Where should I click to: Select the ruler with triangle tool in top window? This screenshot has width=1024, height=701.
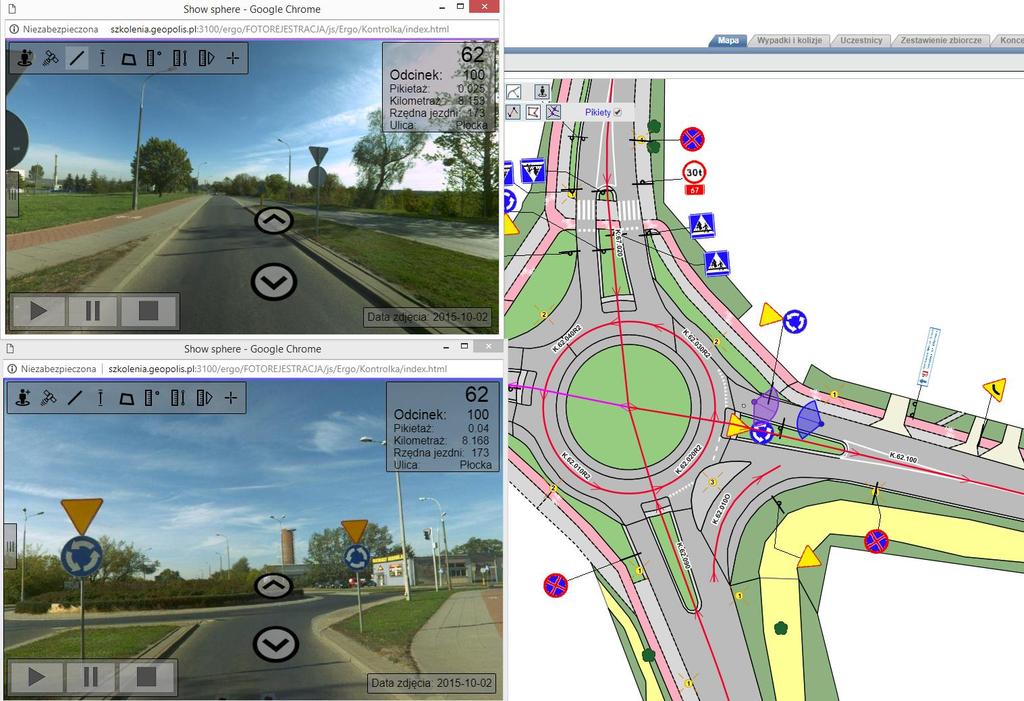[x=206, y=58]
